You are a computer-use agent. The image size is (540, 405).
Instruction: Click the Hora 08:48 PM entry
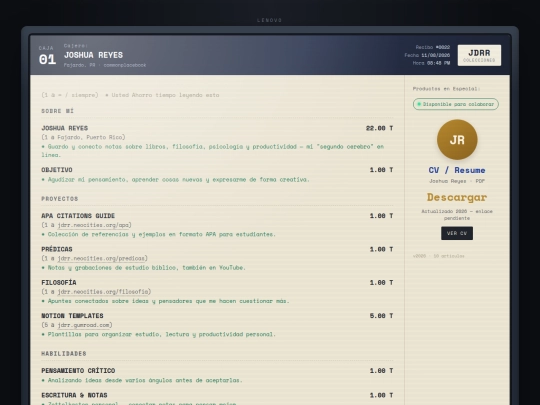click(431, 63)
